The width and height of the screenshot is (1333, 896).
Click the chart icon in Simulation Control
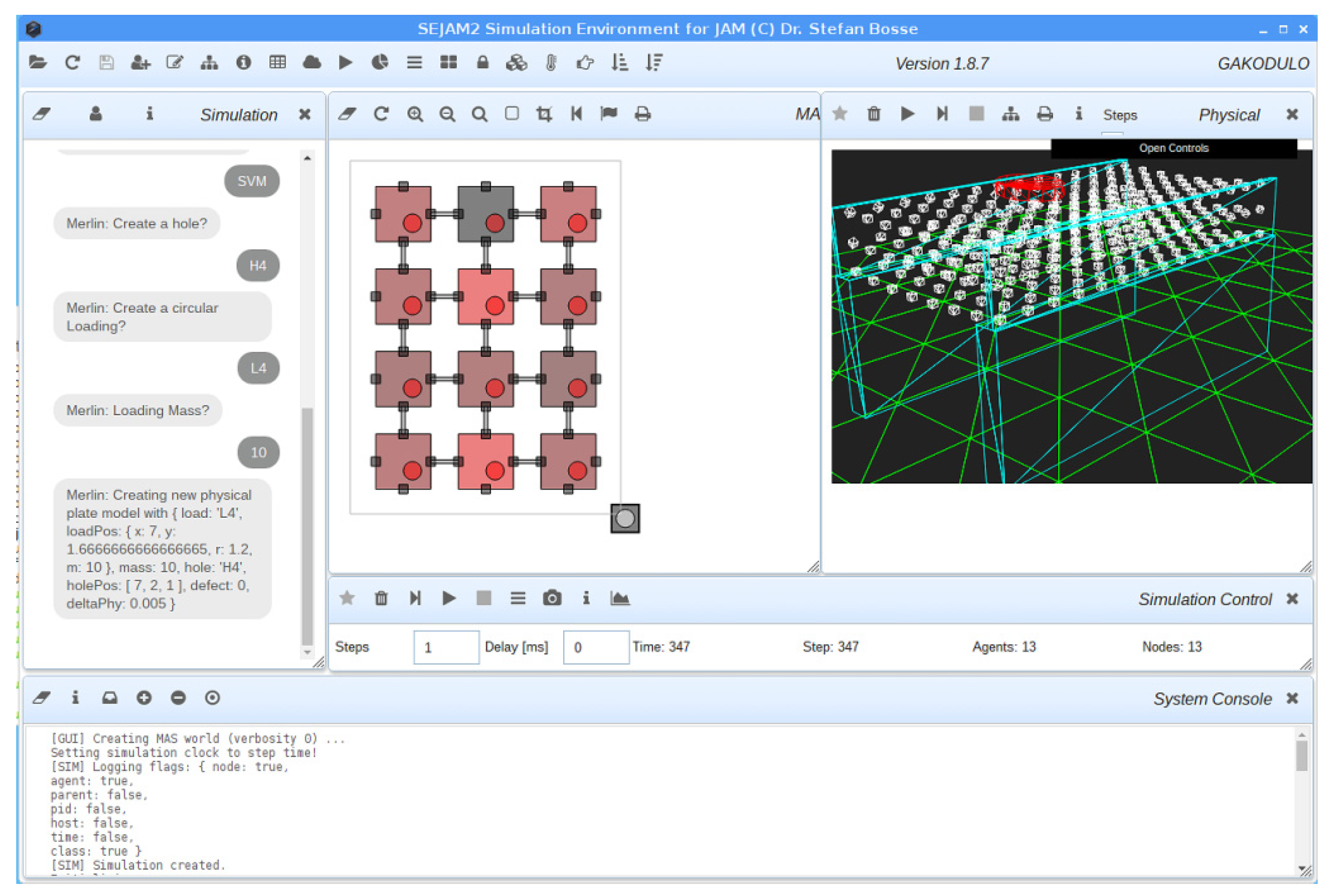pos(619,598)
